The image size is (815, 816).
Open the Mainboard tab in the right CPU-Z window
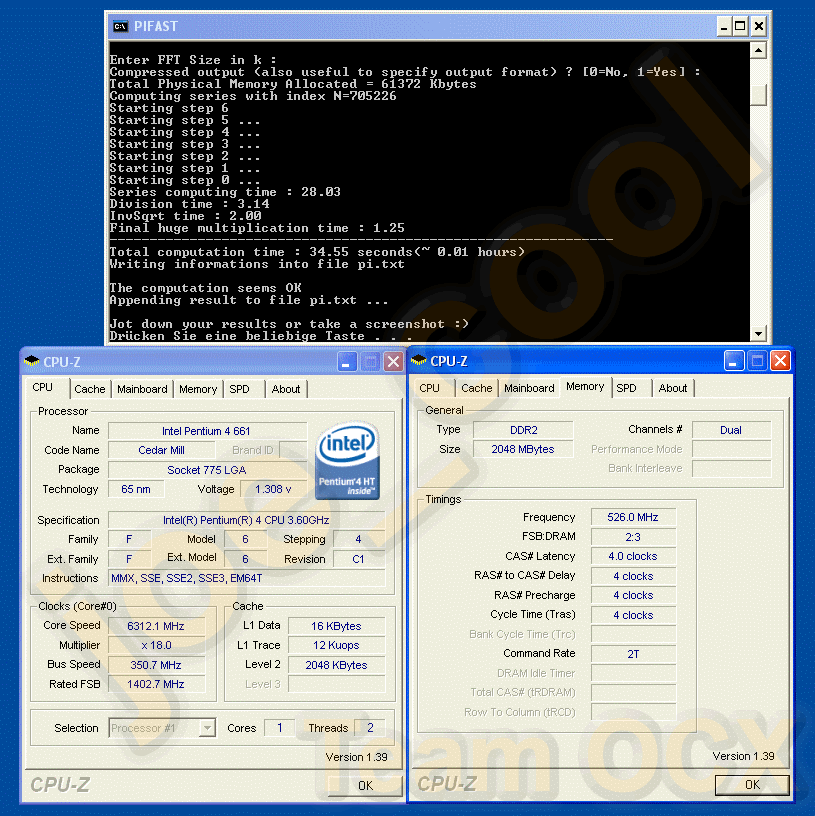529,388
